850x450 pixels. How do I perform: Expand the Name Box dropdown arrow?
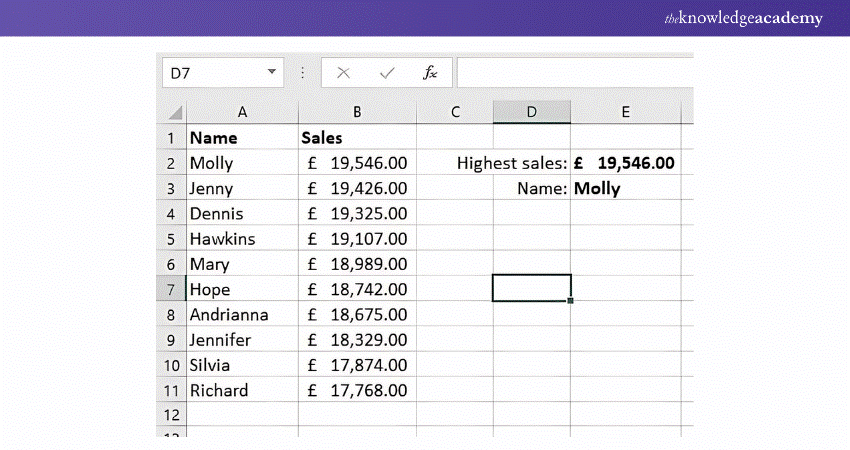point(272,73)
